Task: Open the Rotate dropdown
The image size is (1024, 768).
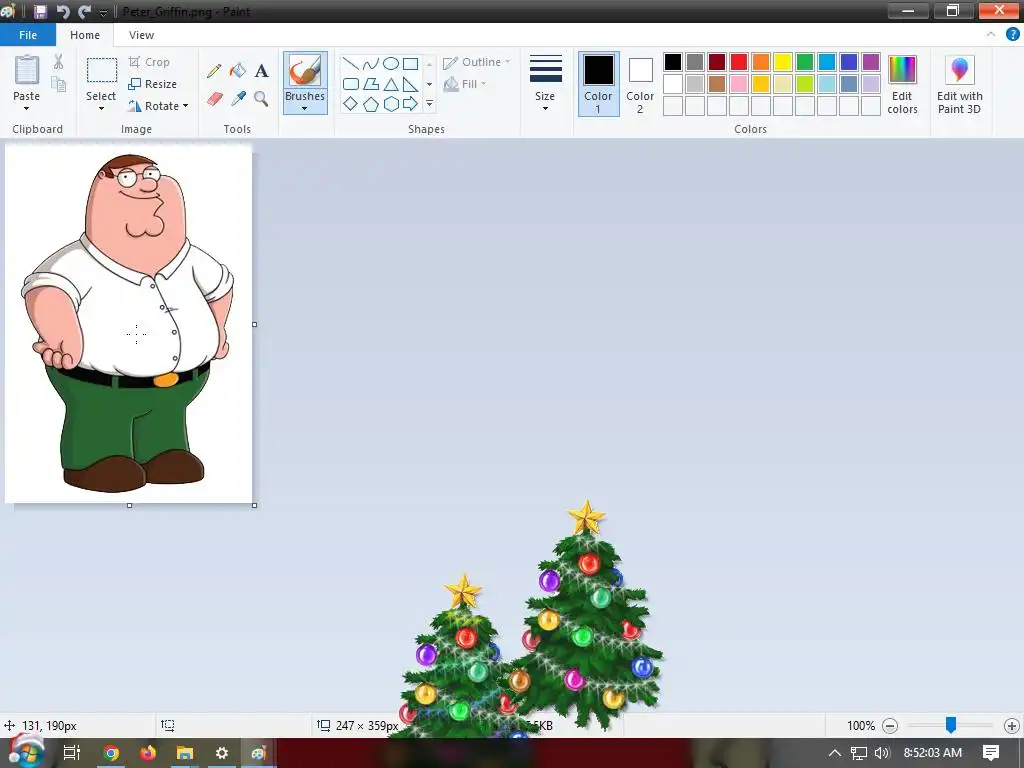Action: 158,106
